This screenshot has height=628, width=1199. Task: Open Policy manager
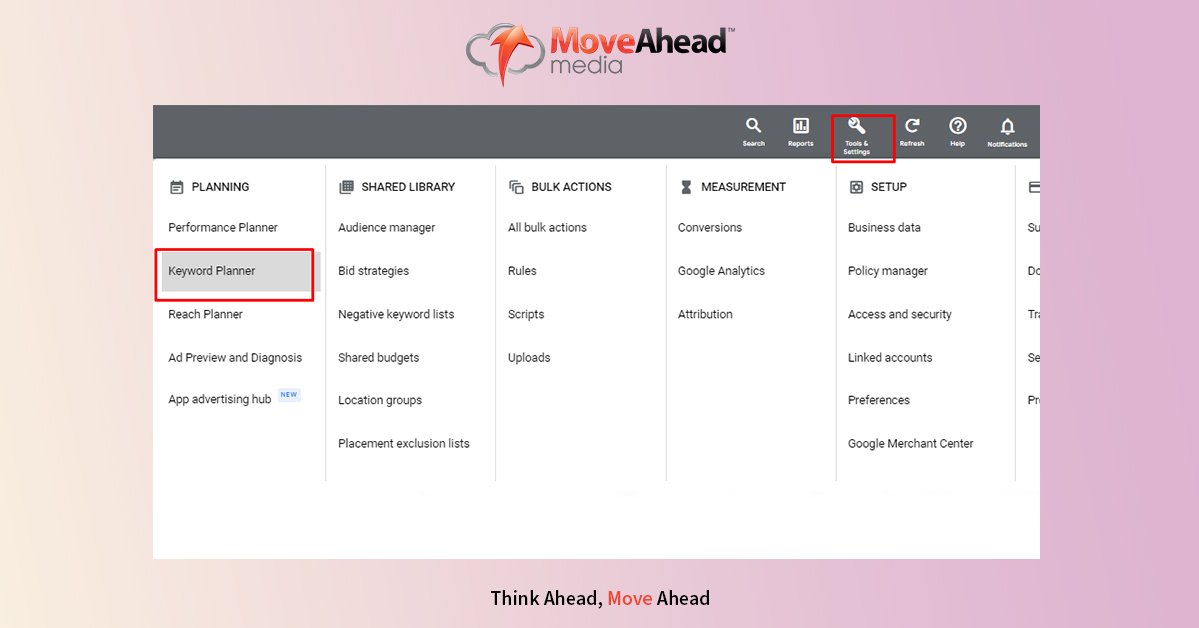(x=888, y=271)
